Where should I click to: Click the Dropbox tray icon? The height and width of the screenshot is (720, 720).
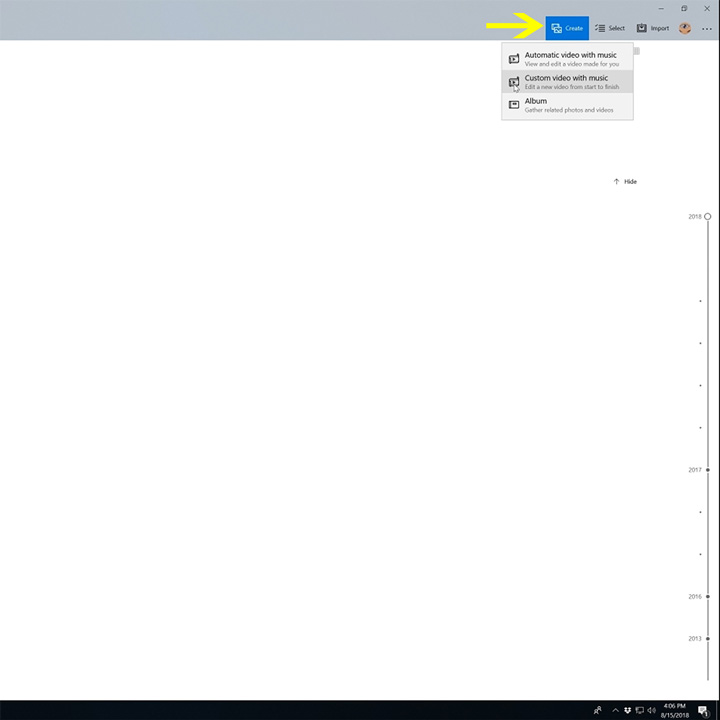(627, 710)
